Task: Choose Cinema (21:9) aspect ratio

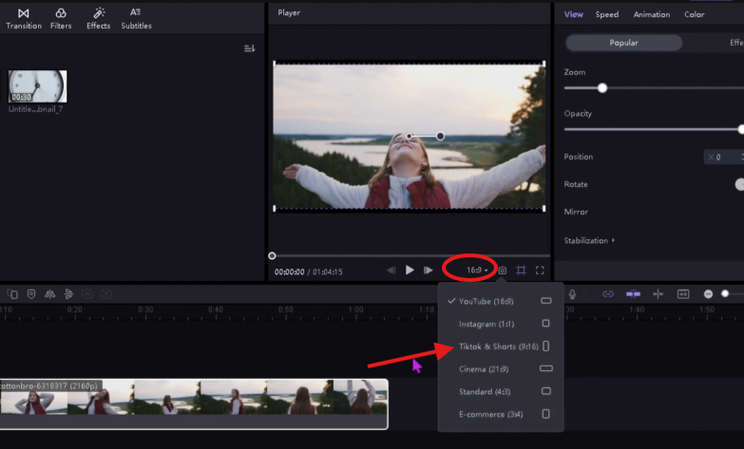Action: [x=501, y=369]
